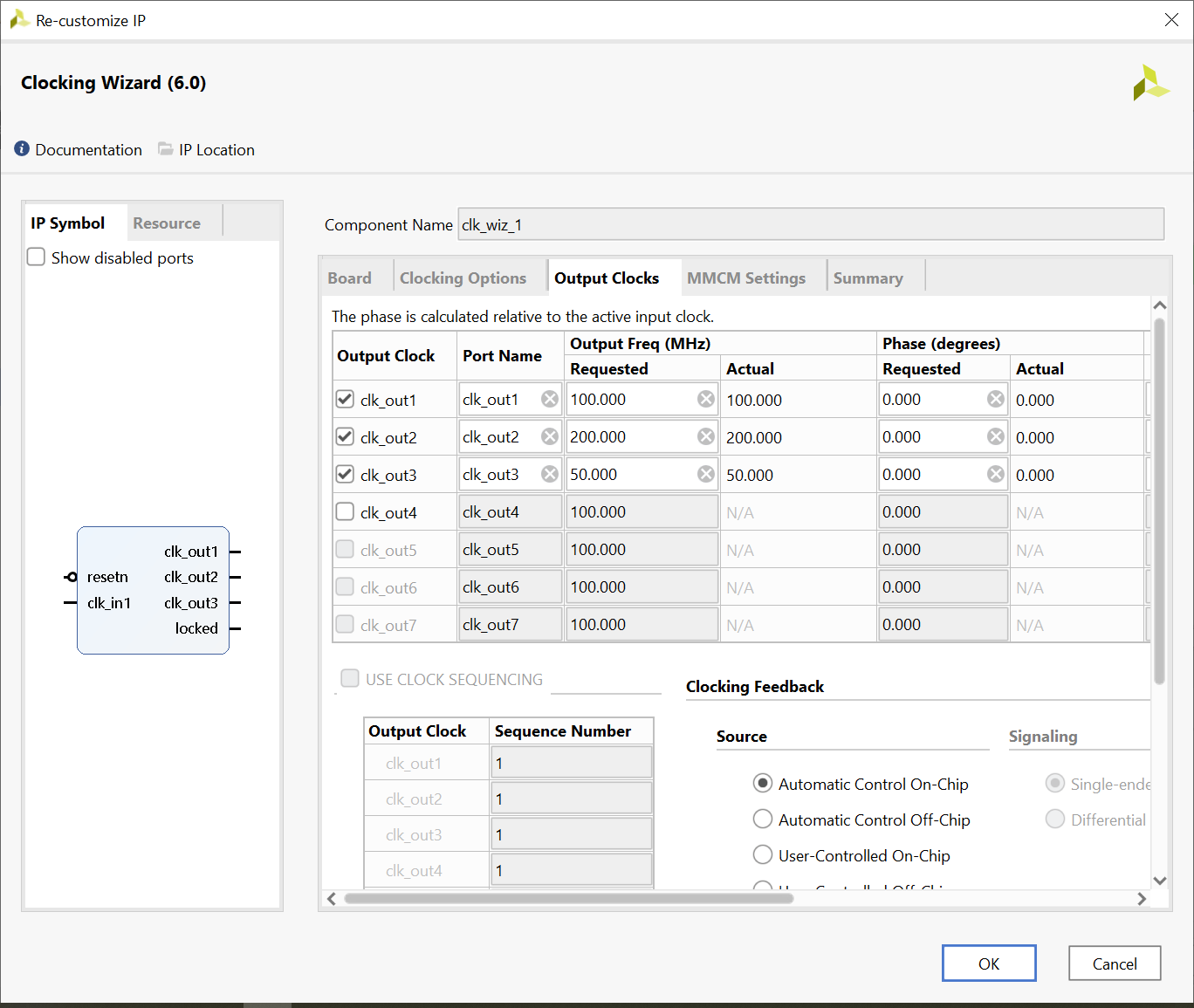The image size is (1194, 1008).
Task: Click the horizontal scrollbar thumb
Action: click(569, 898)
